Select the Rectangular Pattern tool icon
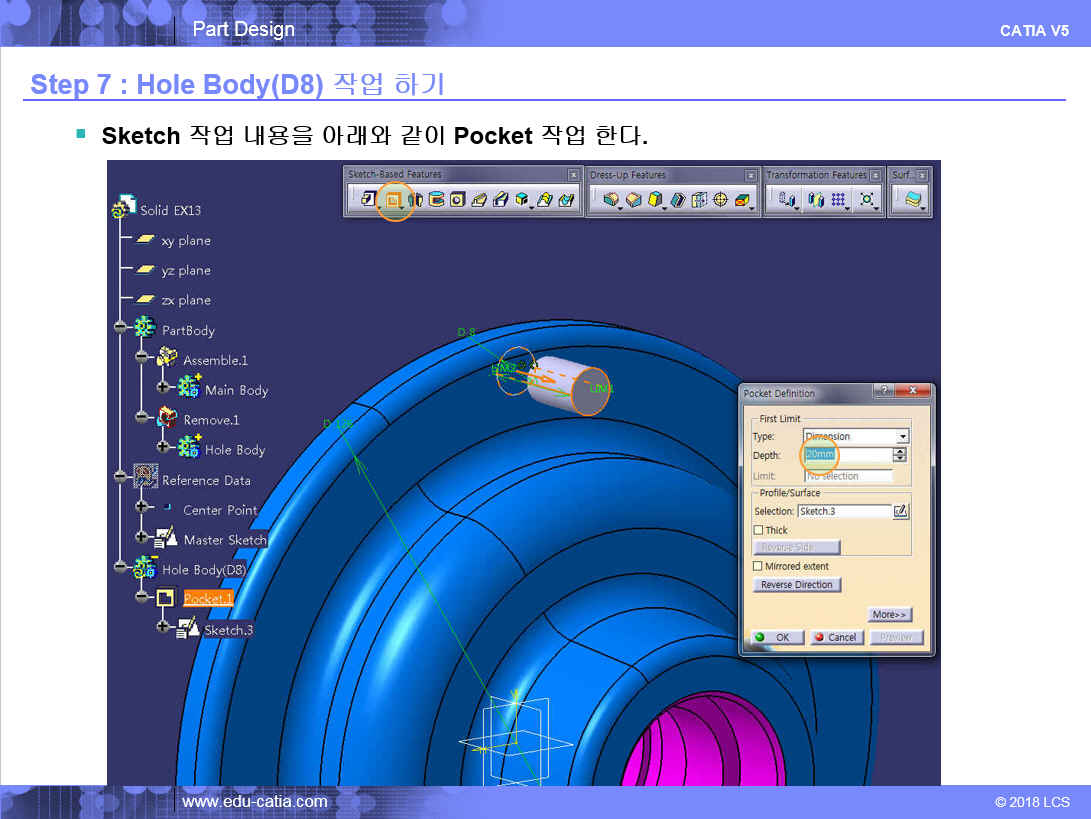Image resolution: width=1091 pixels, height=819 pixels. 838,200
